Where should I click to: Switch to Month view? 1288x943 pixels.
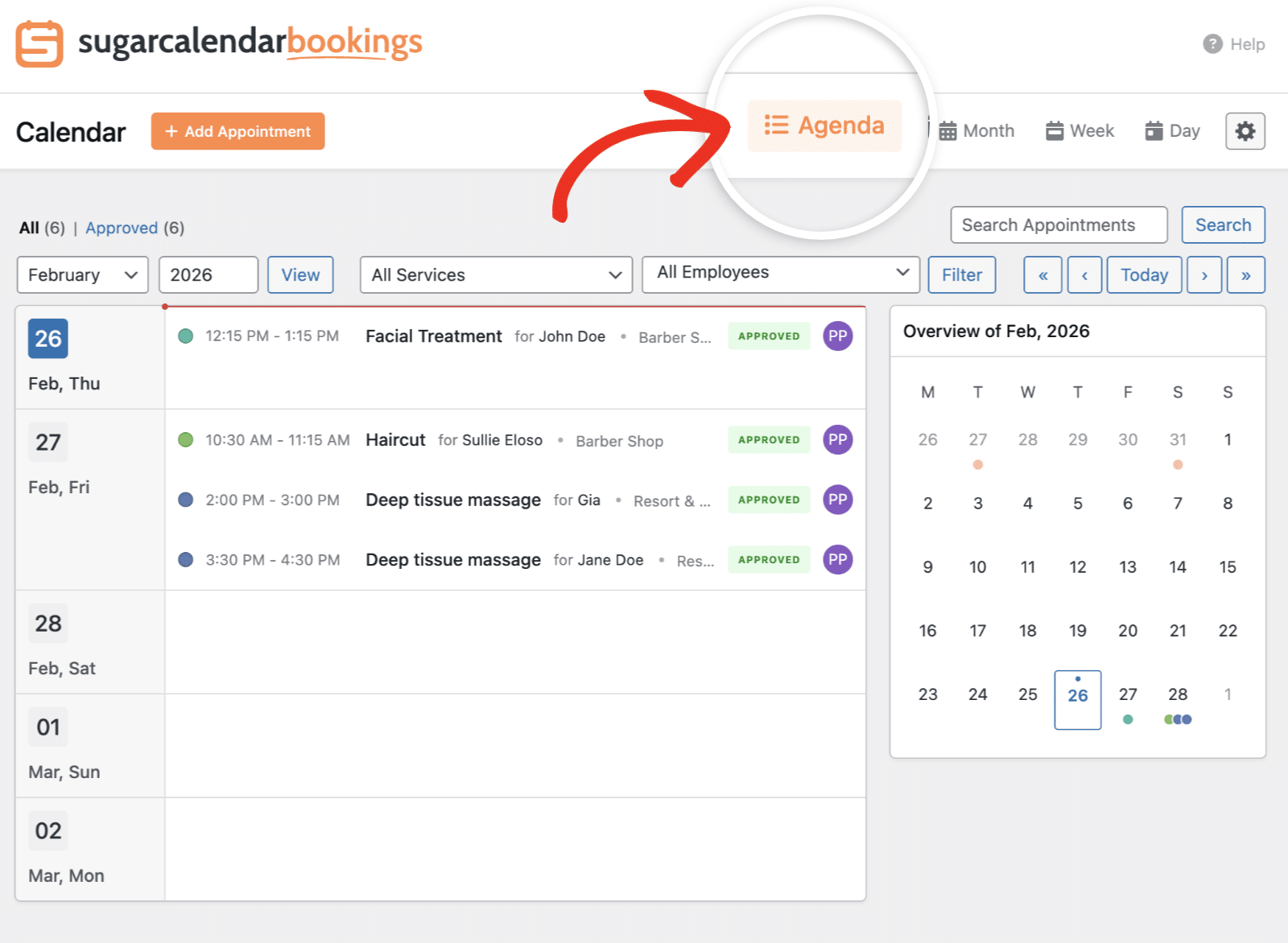point(976,130)
